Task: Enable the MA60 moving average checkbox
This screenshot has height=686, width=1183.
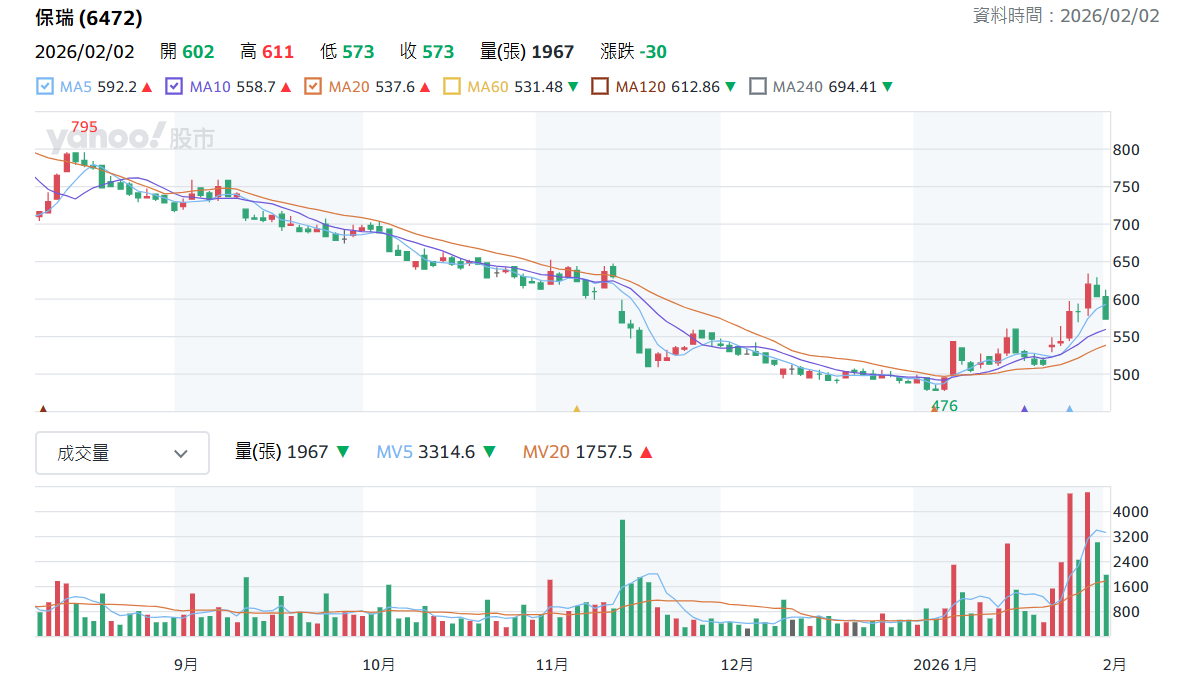Action: click(x=452, y=87)
